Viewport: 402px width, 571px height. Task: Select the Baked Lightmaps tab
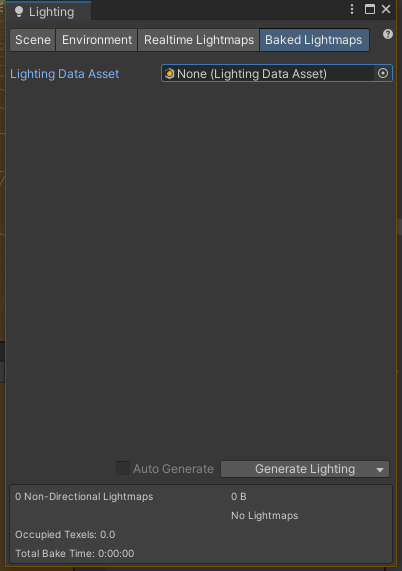pyautogui.click(x=314, y=40)
